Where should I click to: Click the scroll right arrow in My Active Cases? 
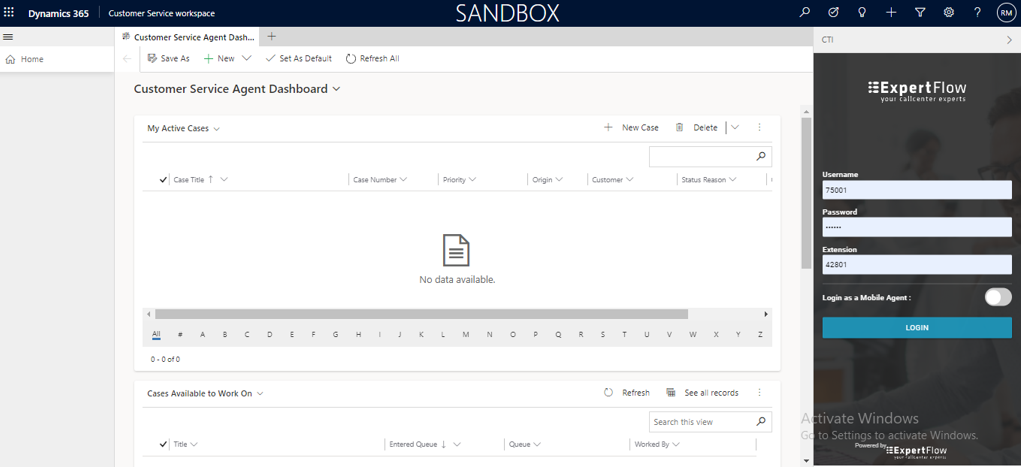coord(766,314)
